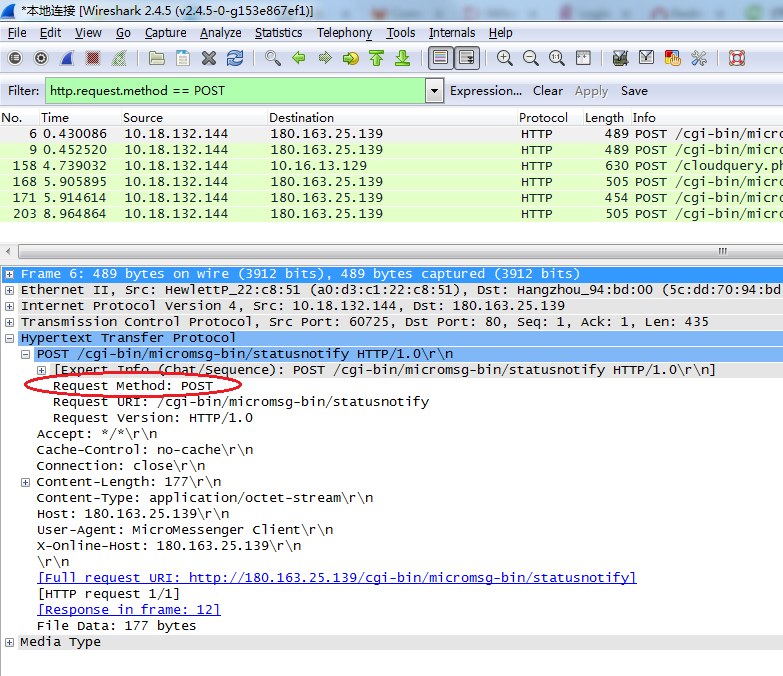
Task: Save the current filter
Action: tap(634, 91)
